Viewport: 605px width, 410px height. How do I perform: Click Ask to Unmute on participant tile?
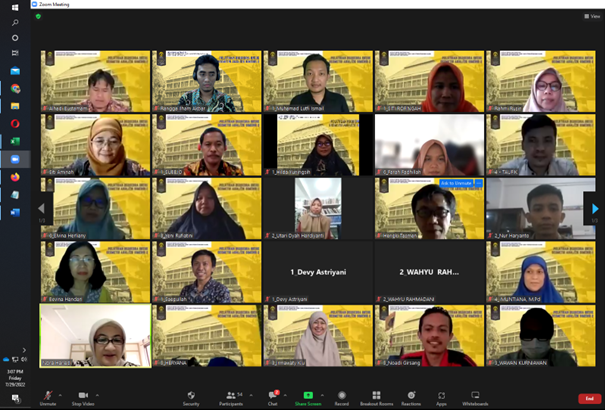coord(457,184)
